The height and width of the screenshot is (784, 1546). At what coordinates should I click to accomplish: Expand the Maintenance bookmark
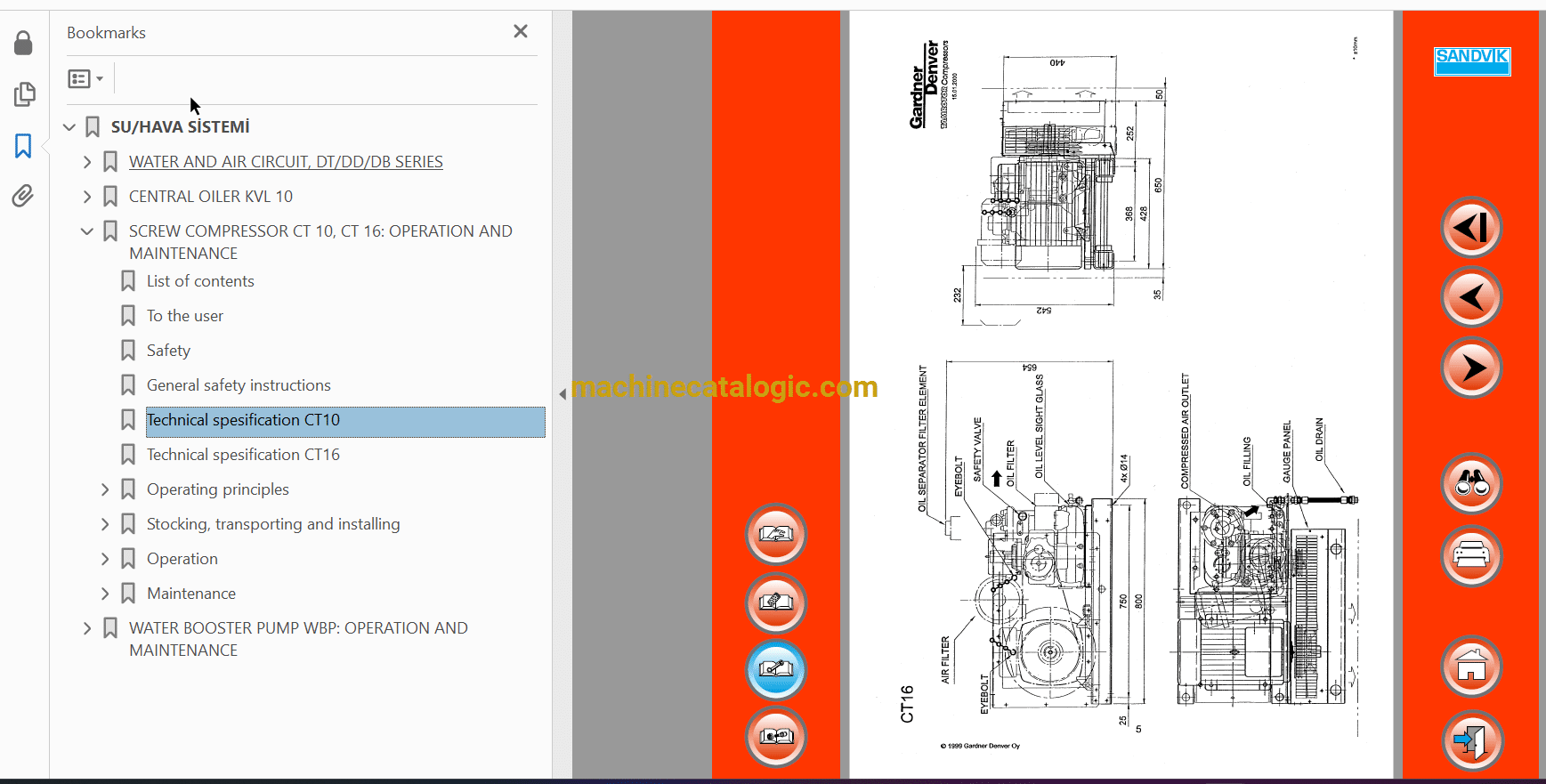(x=105, y=594)
